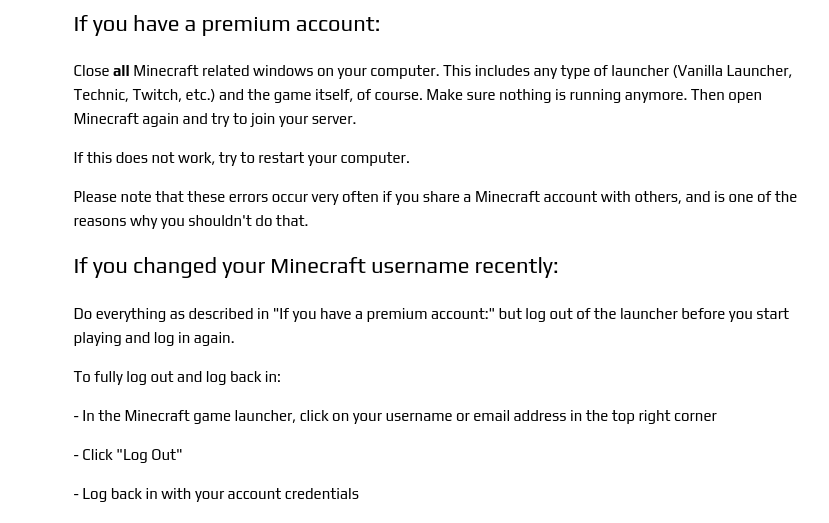Click the line "playing and log in again."

point(154,338)
